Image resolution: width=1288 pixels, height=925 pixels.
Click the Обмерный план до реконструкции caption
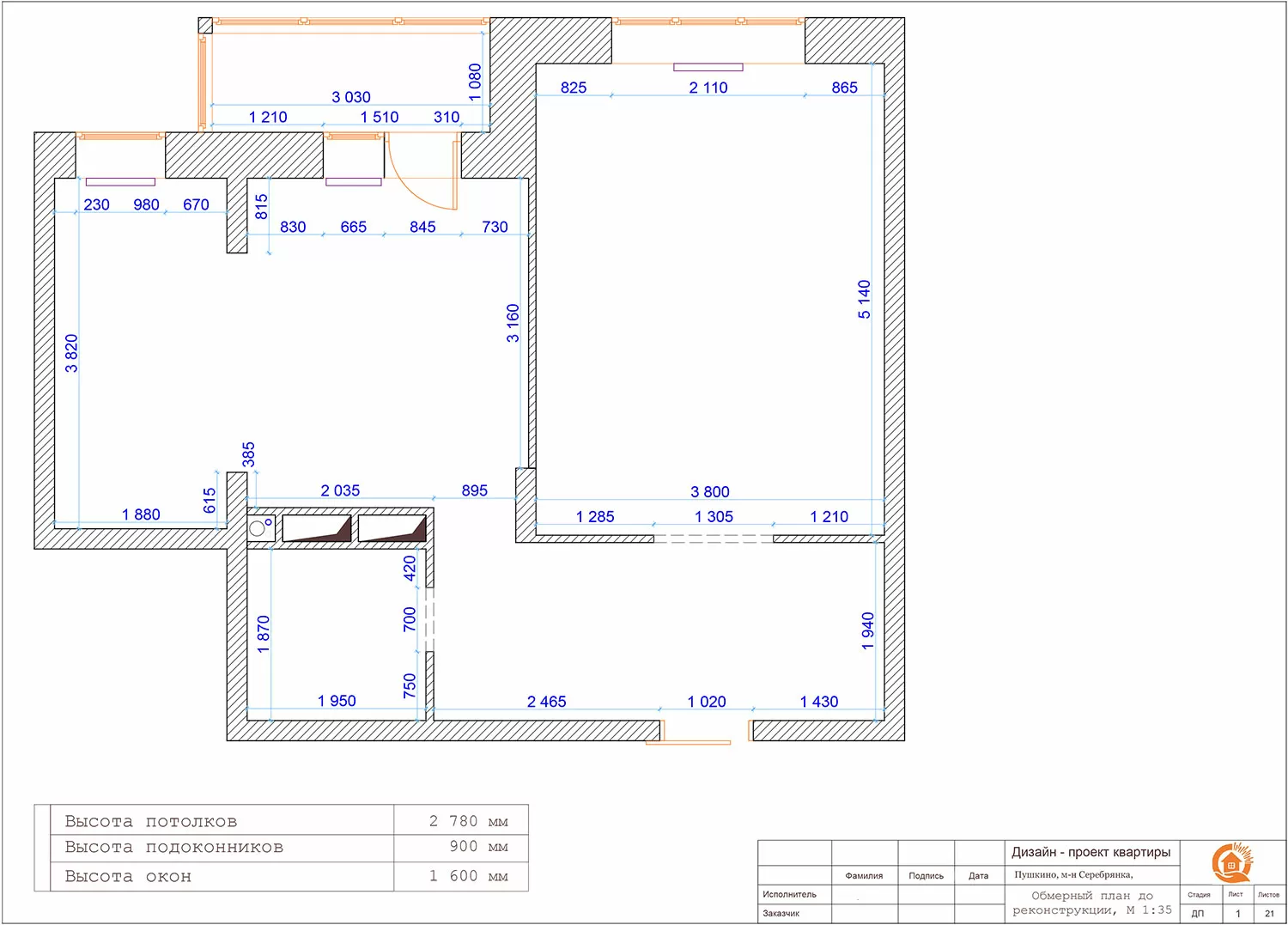coord(1092,903)
